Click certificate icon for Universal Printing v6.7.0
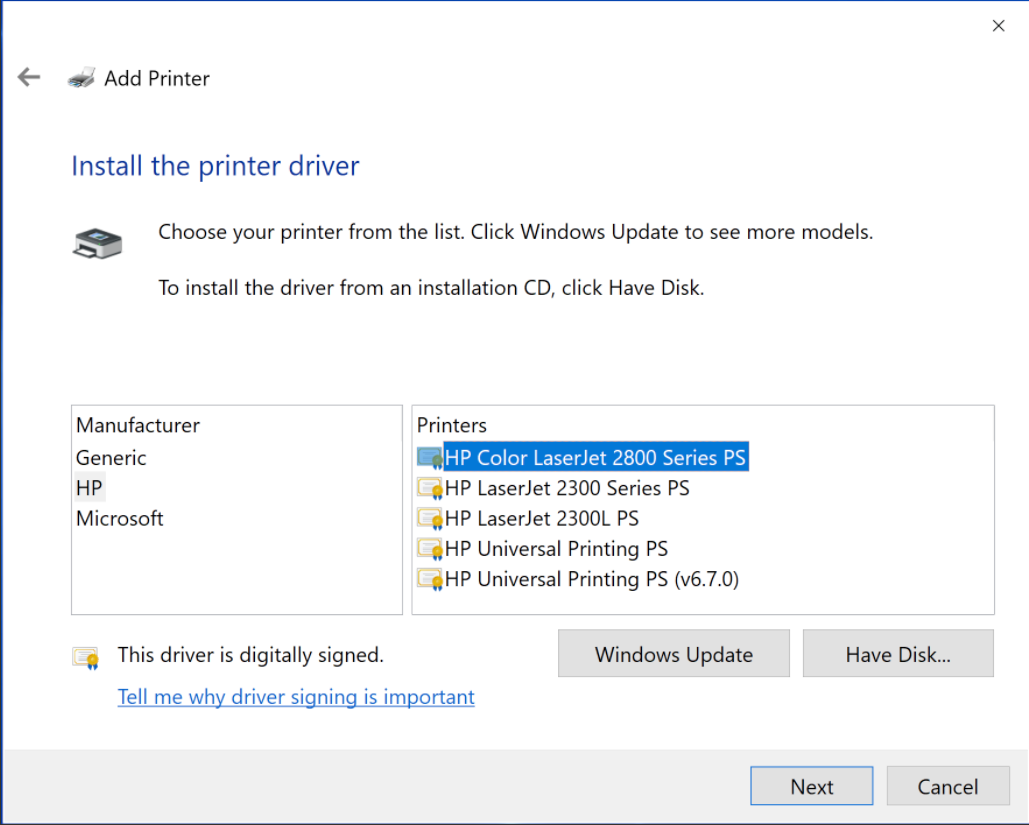Image resolution: width=1029 pixels, height=825 pixels. [x=430, y=579]
